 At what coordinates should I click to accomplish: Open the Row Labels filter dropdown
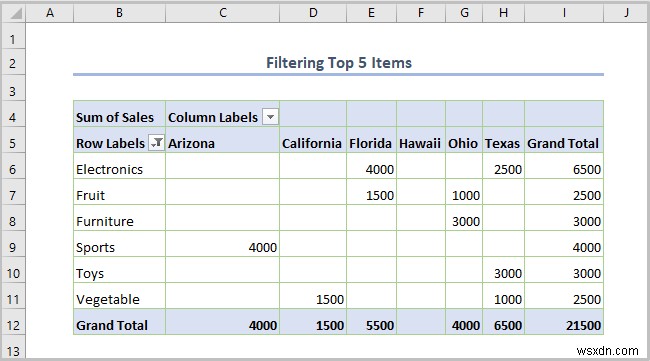156,143
